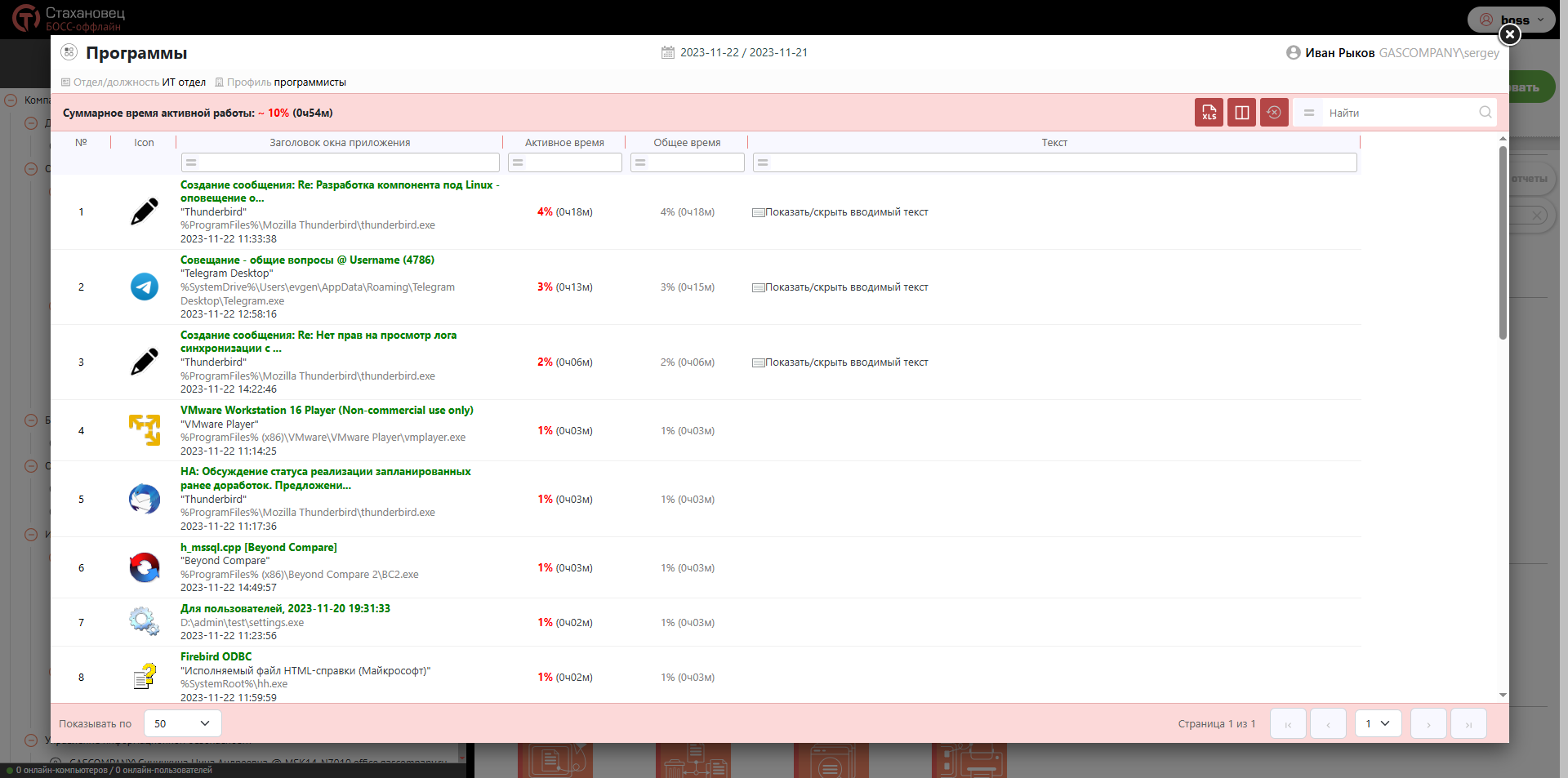Screen dimensions: 1568x778
Task: Click the calendar icon beside date range
Action: [667, 53]
